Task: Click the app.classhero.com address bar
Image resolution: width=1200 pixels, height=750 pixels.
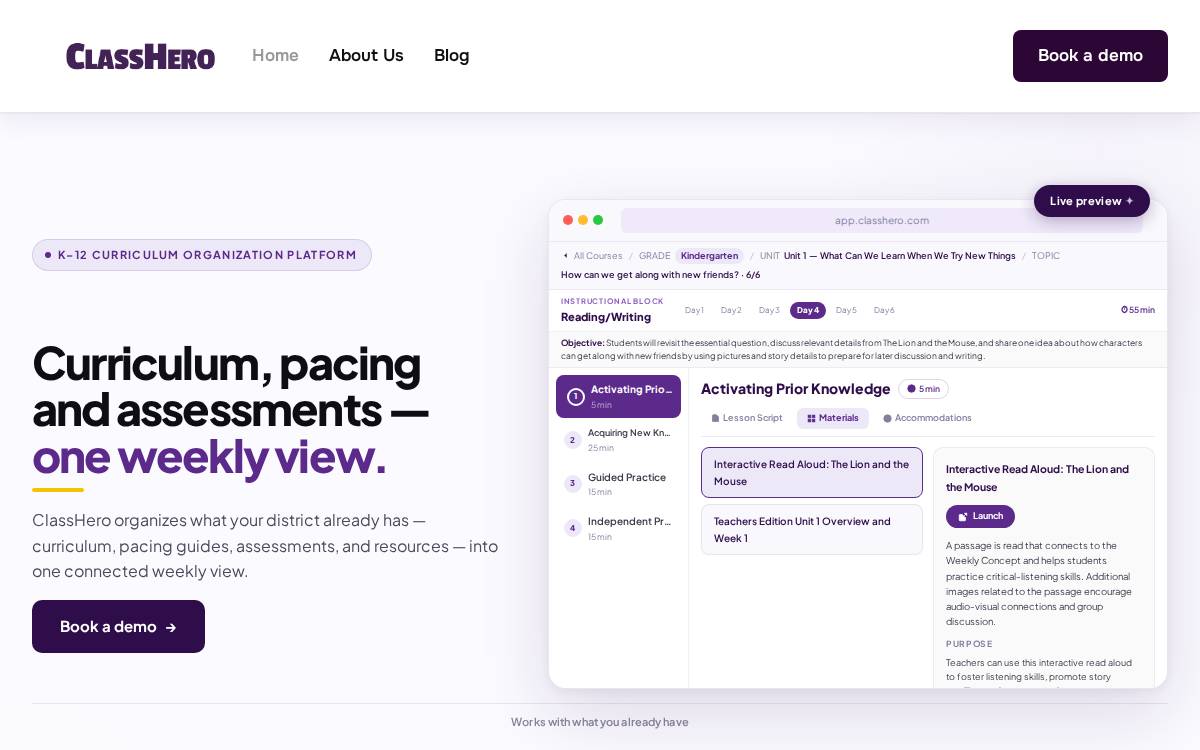Action: pos(882,220)
